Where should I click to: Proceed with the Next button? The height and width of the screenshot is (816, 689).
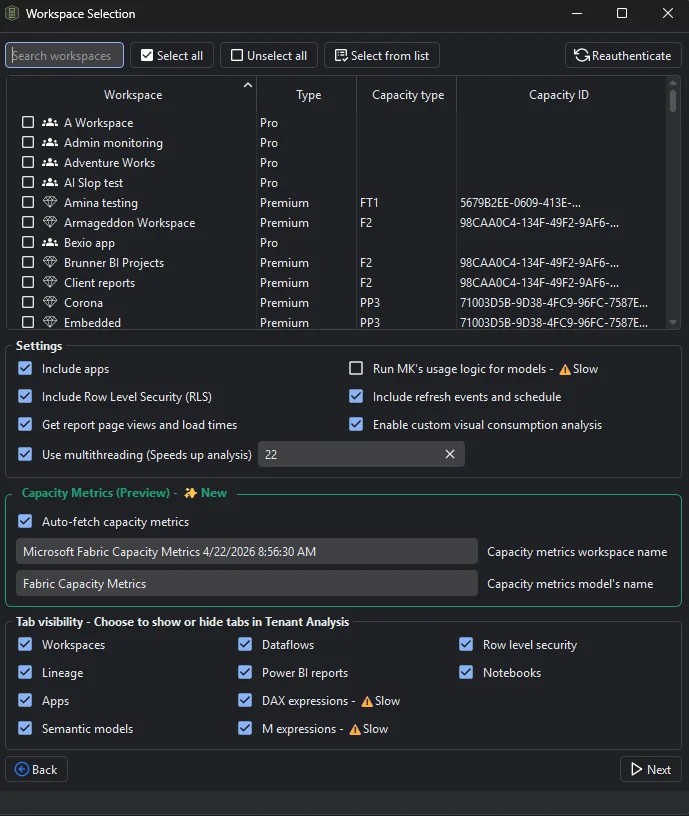651,769
